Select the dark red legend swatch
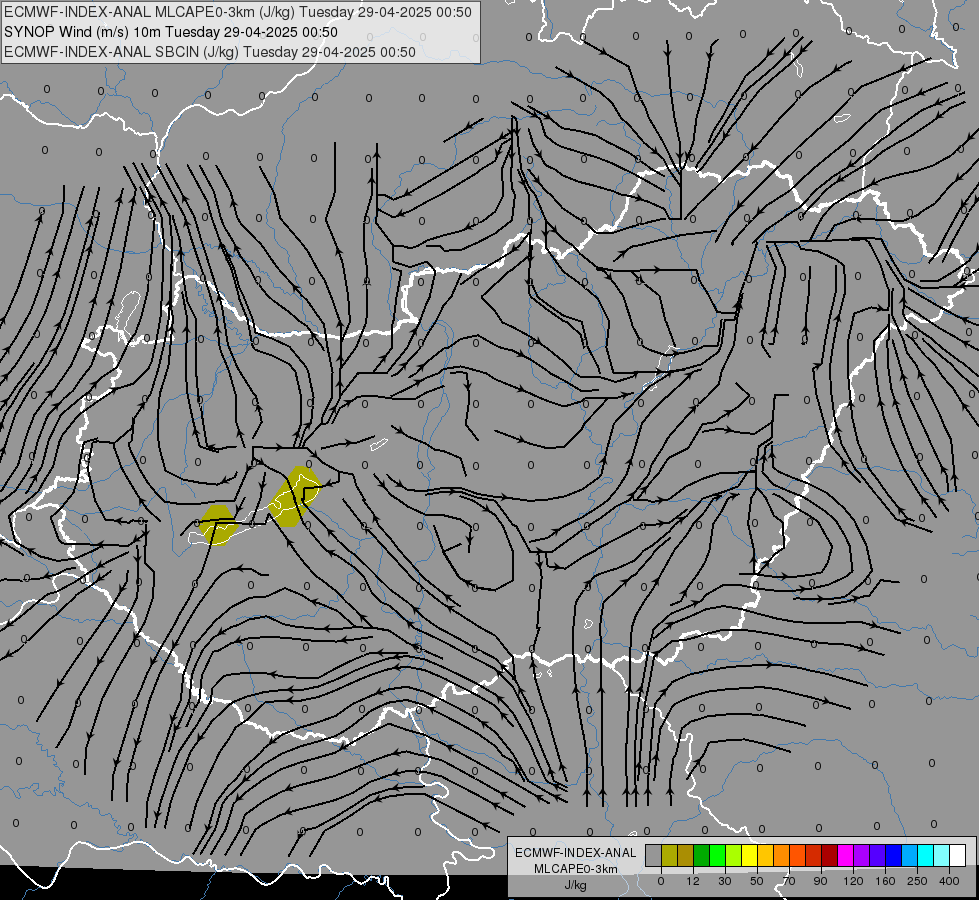The image size is (979, 900). (x=829, y=855)
